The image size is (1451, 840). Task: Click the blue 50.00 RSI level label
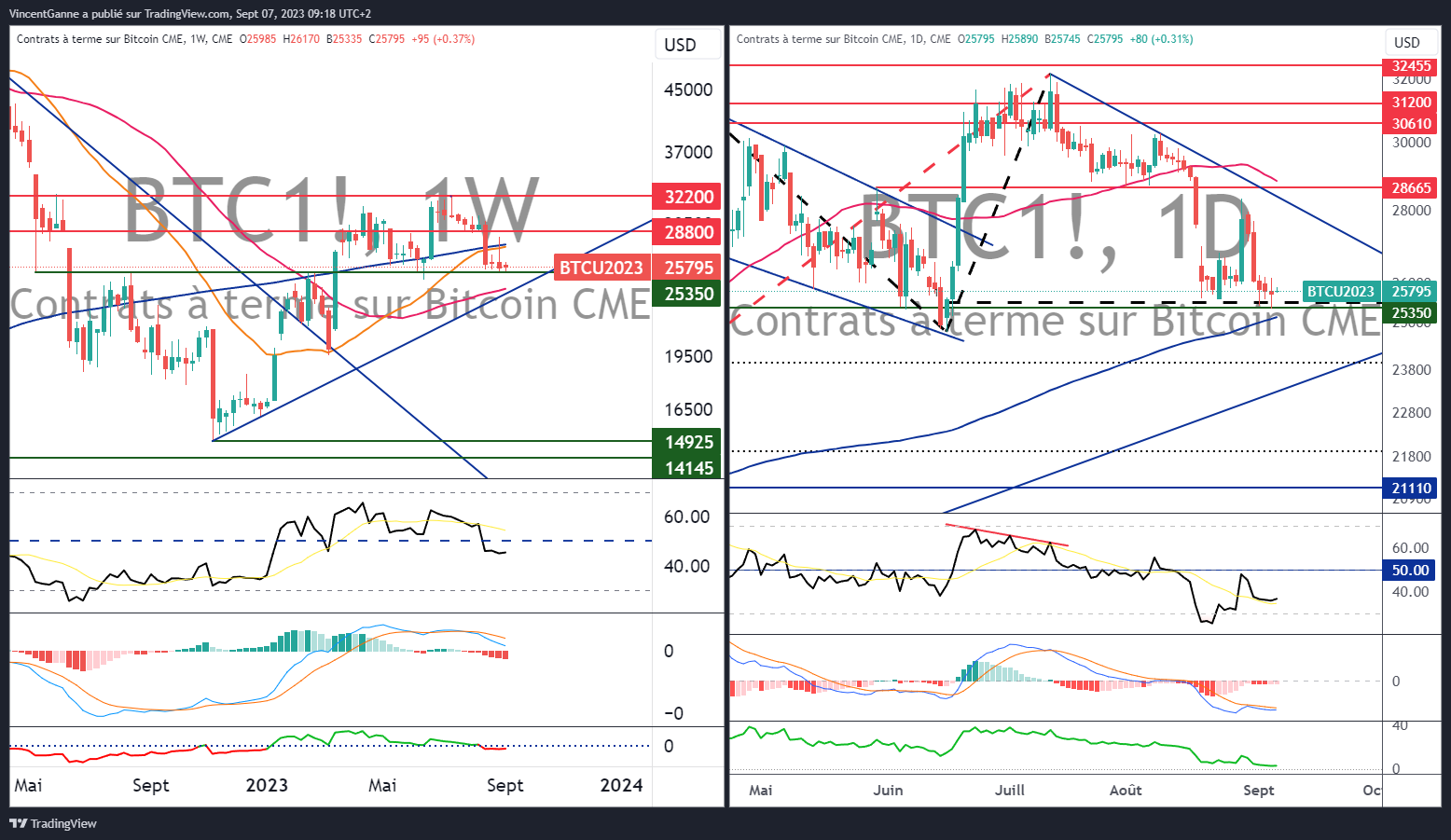tap(1410, 570)
